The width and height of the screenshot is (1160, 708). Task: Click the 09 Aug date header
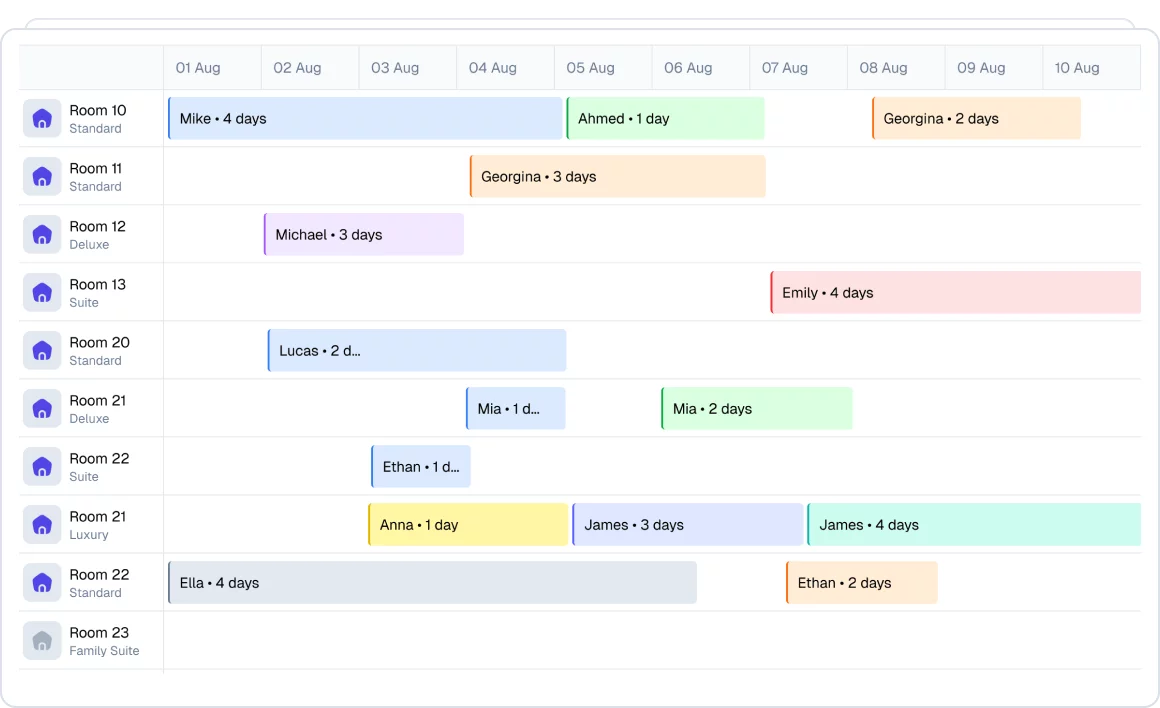(x=981, y=68)
